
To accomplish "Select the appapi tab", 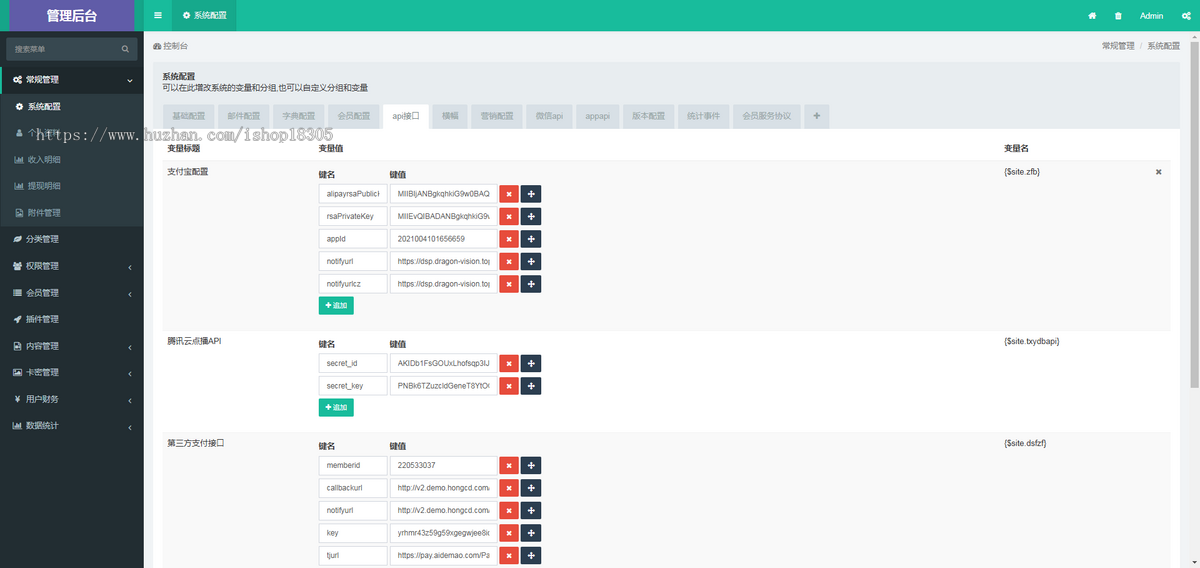I will (x=598, y=116).
